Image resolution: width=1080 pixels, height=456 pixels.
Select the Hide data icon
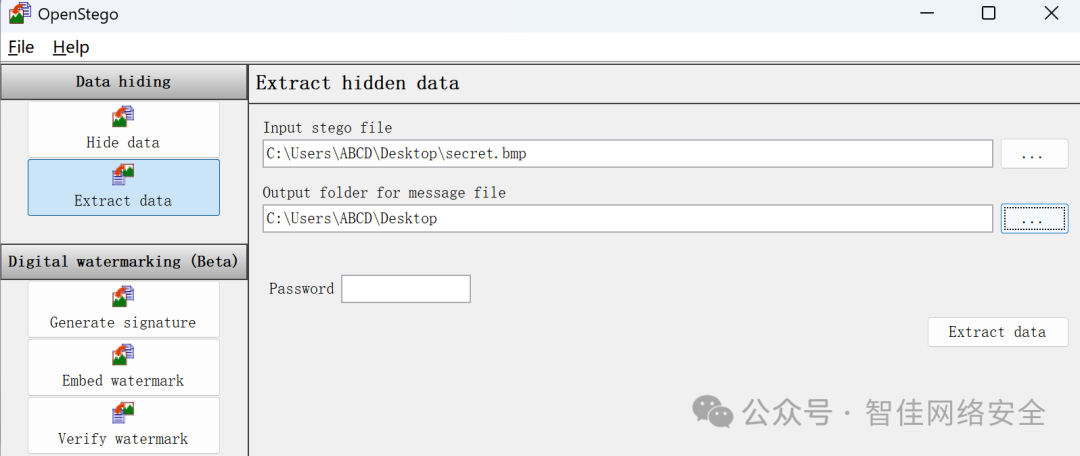(x=123, y=117)
